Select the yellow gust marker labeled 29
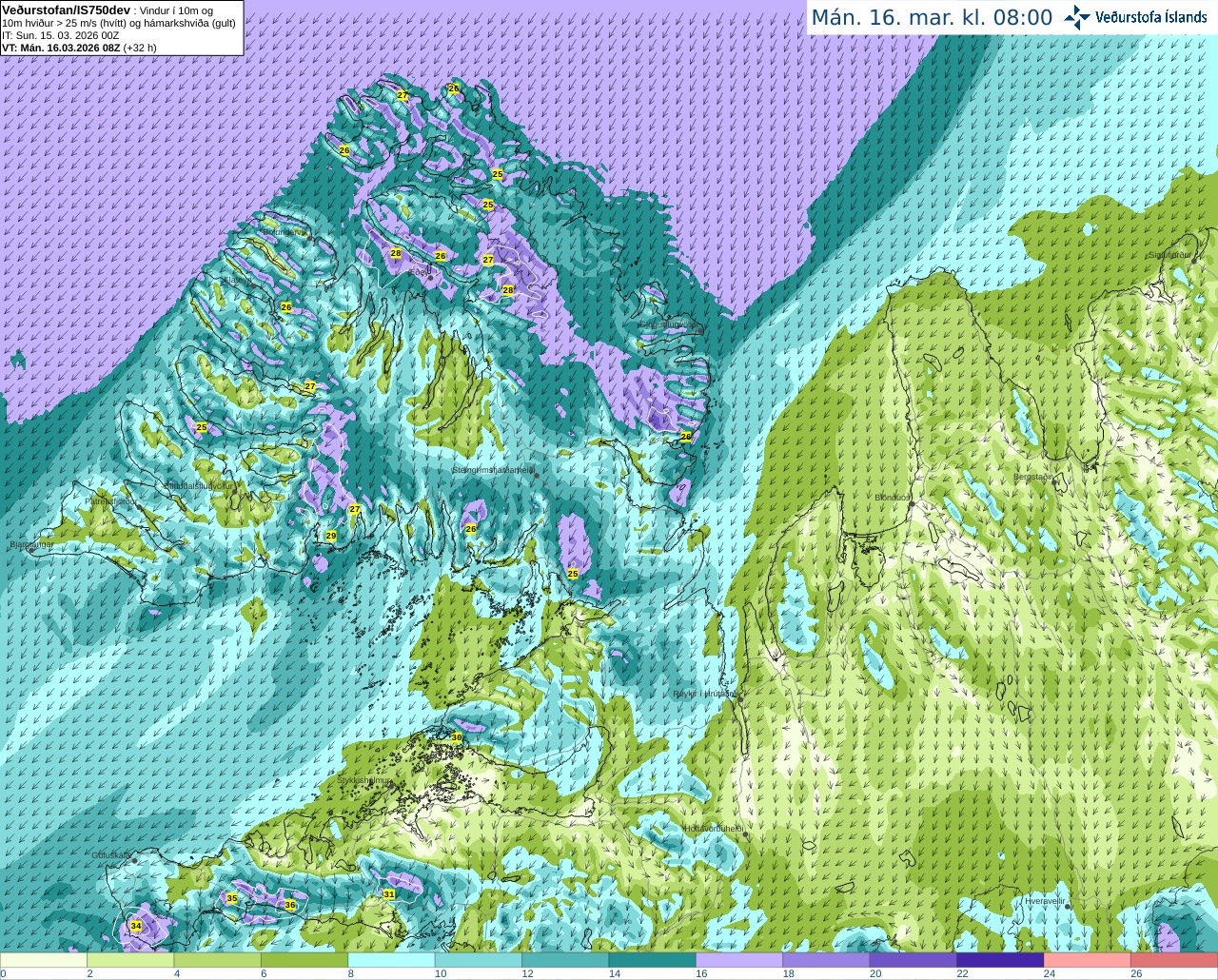This screenshot has height=980, width=1218. [331, 537]
